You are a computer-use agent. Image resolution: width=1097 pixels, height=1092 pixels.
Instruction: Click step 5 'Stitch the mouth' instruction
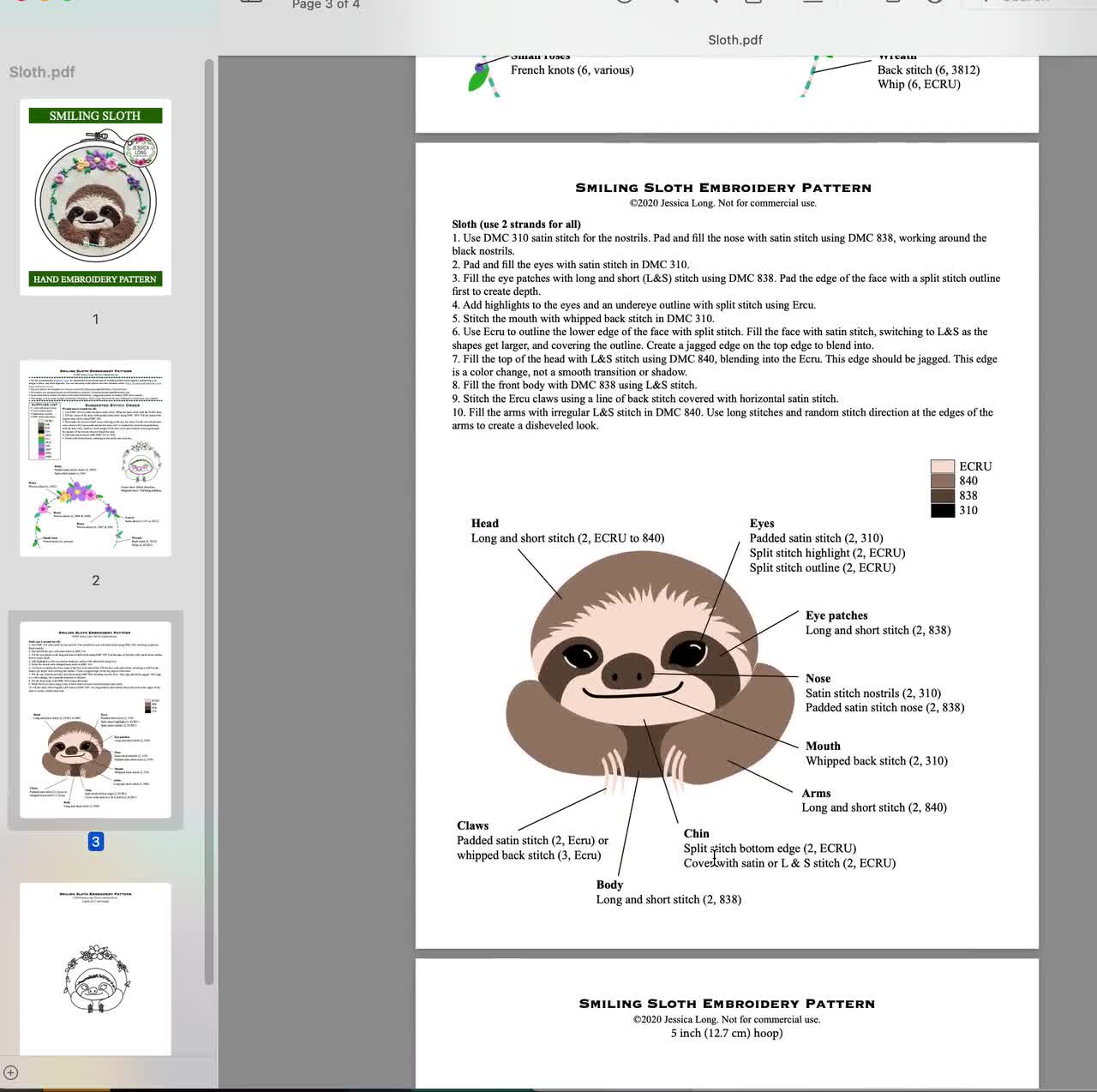pyautogui.click(x=583, y=319)
